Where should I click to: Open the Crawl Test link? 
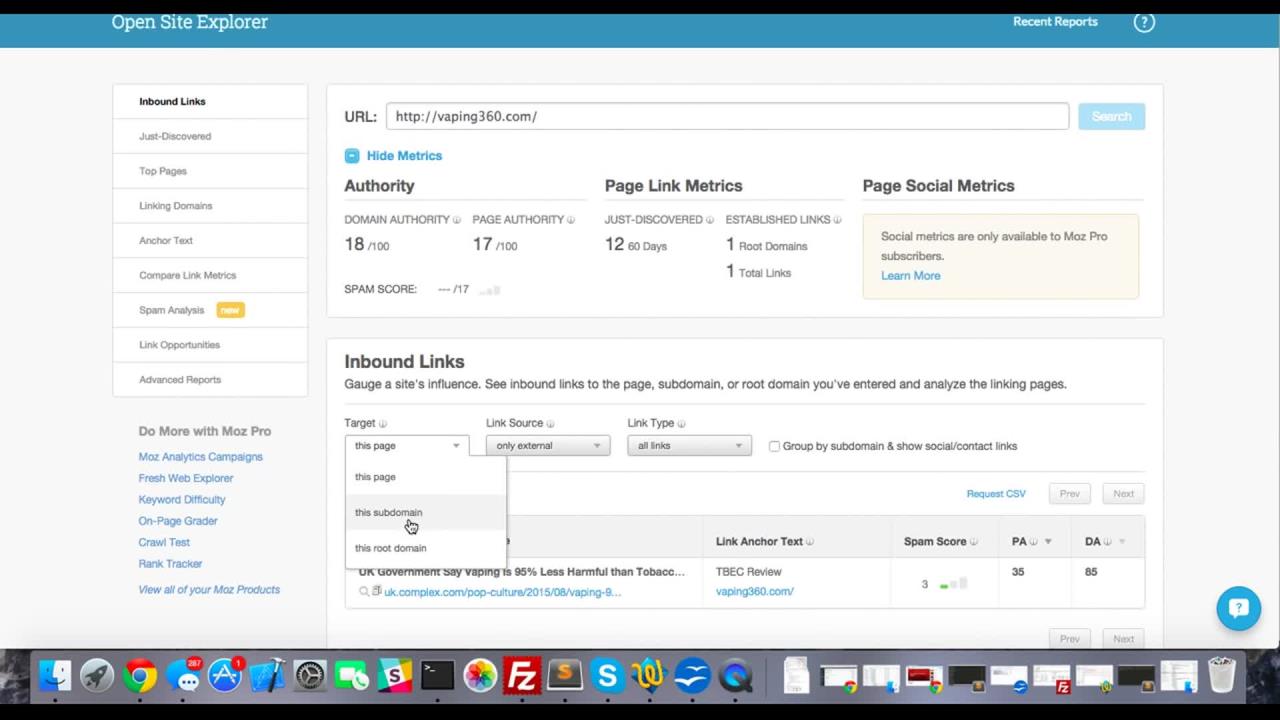[x=164, y=542]
